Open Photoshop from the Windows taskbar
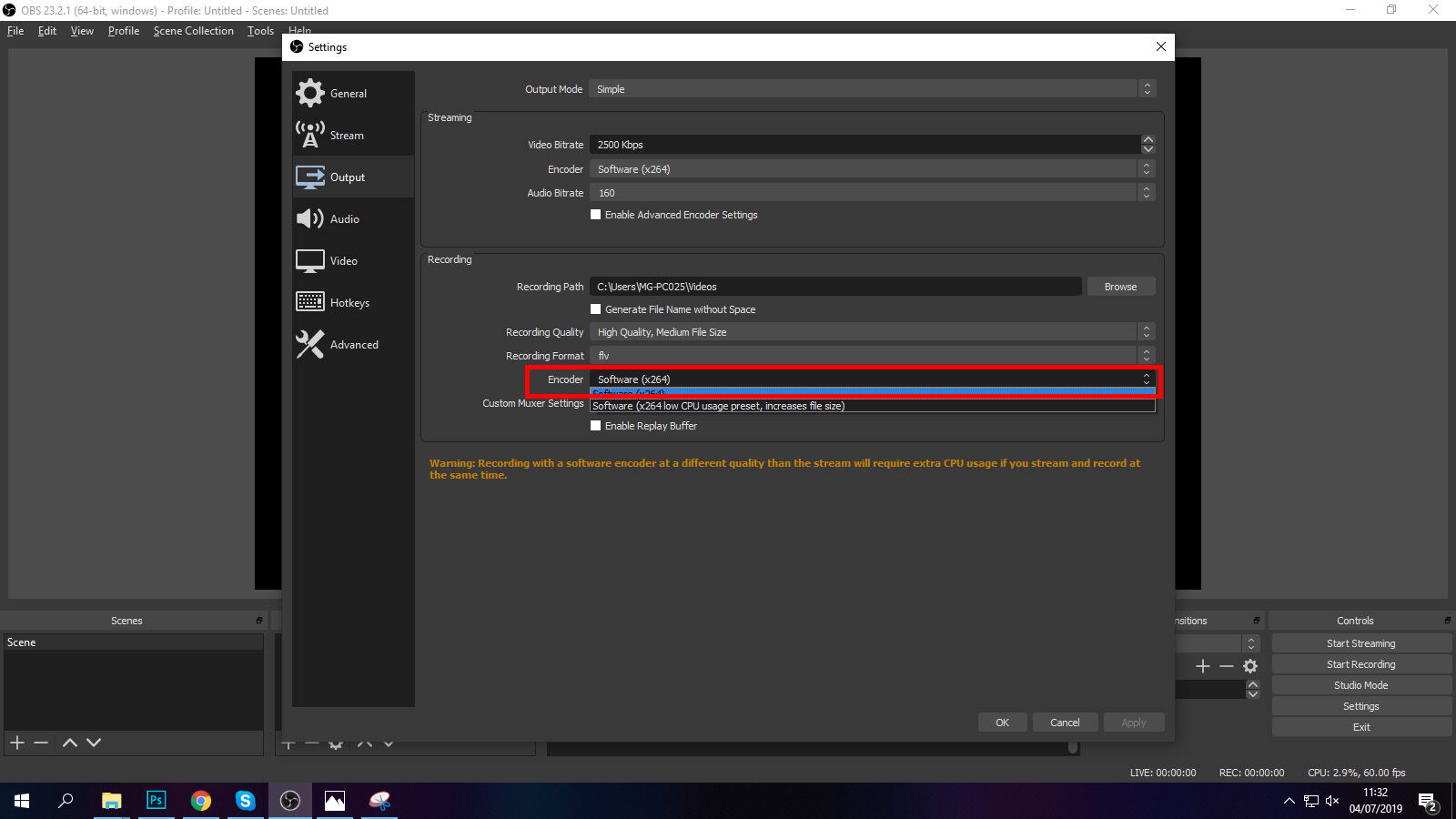This screenshot has width=1456, height=819. [156, 801]
